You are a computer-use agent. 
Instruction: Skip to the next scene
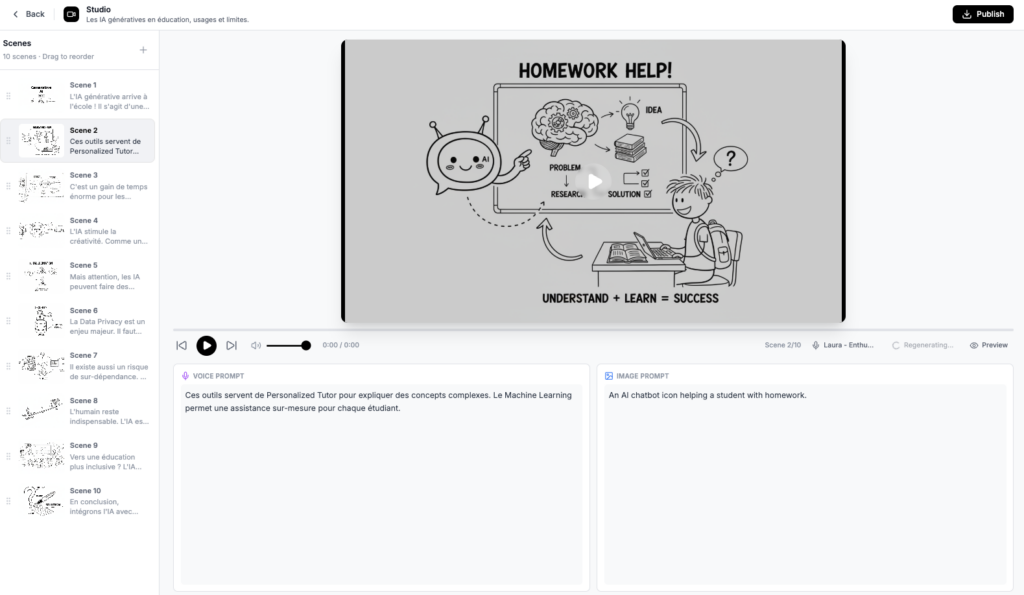tap(231, 345)
